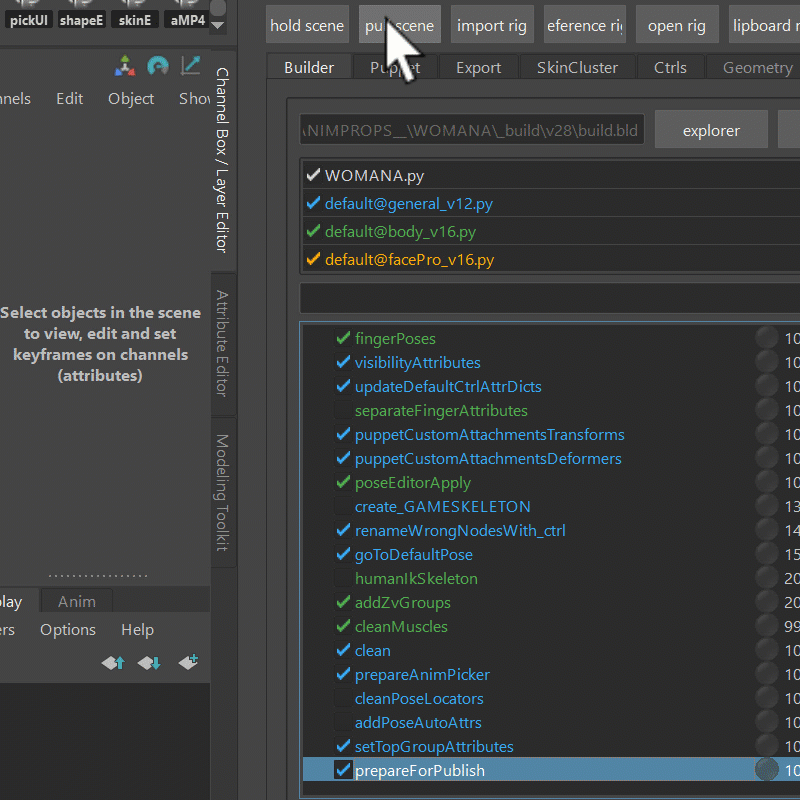800x800 pixels.
Task: Switch to the Ctrls tab
Action: click(x=670, y=67)
